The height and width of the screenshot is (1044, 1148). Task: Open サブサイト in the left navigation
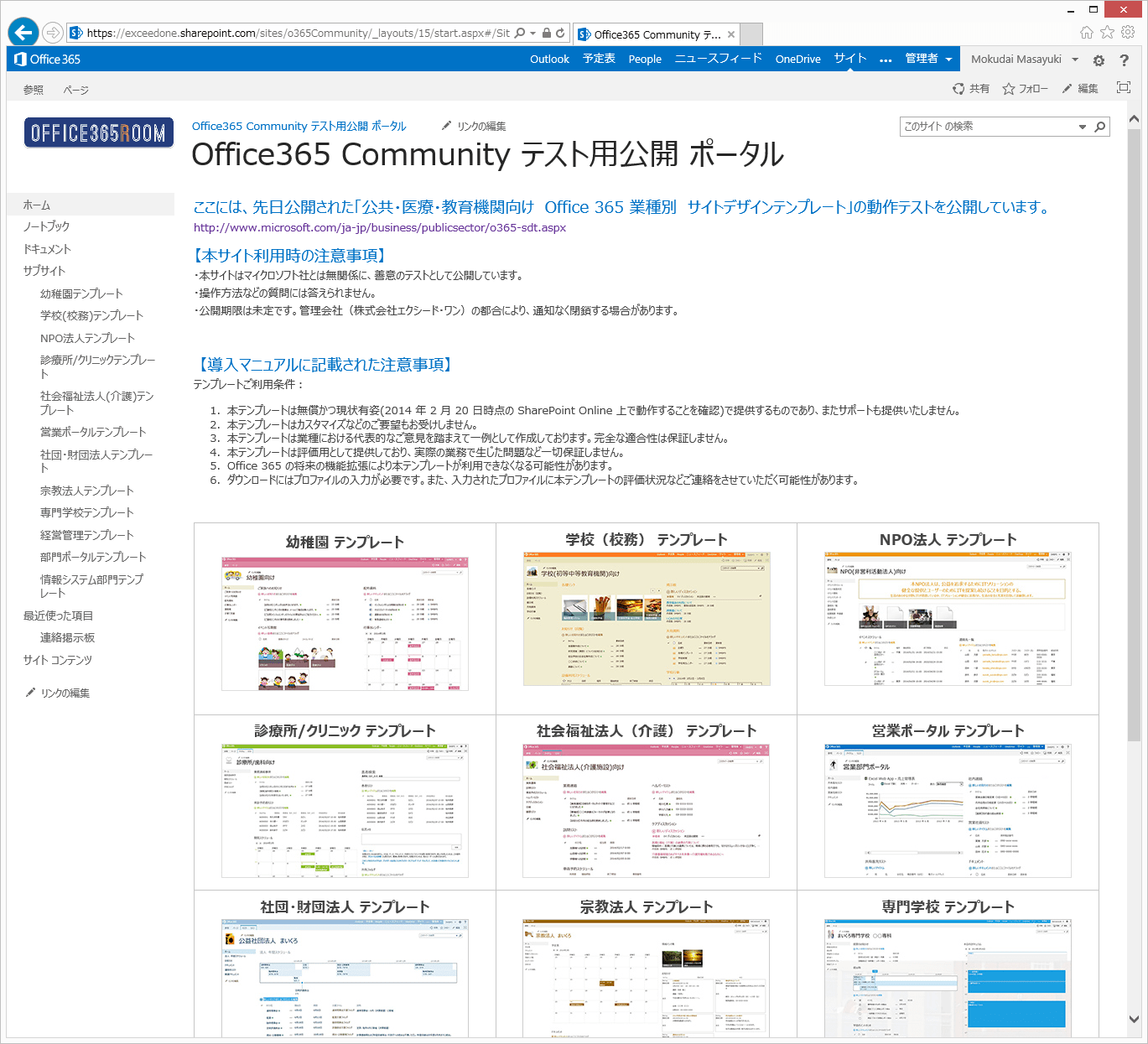(44, 271)
